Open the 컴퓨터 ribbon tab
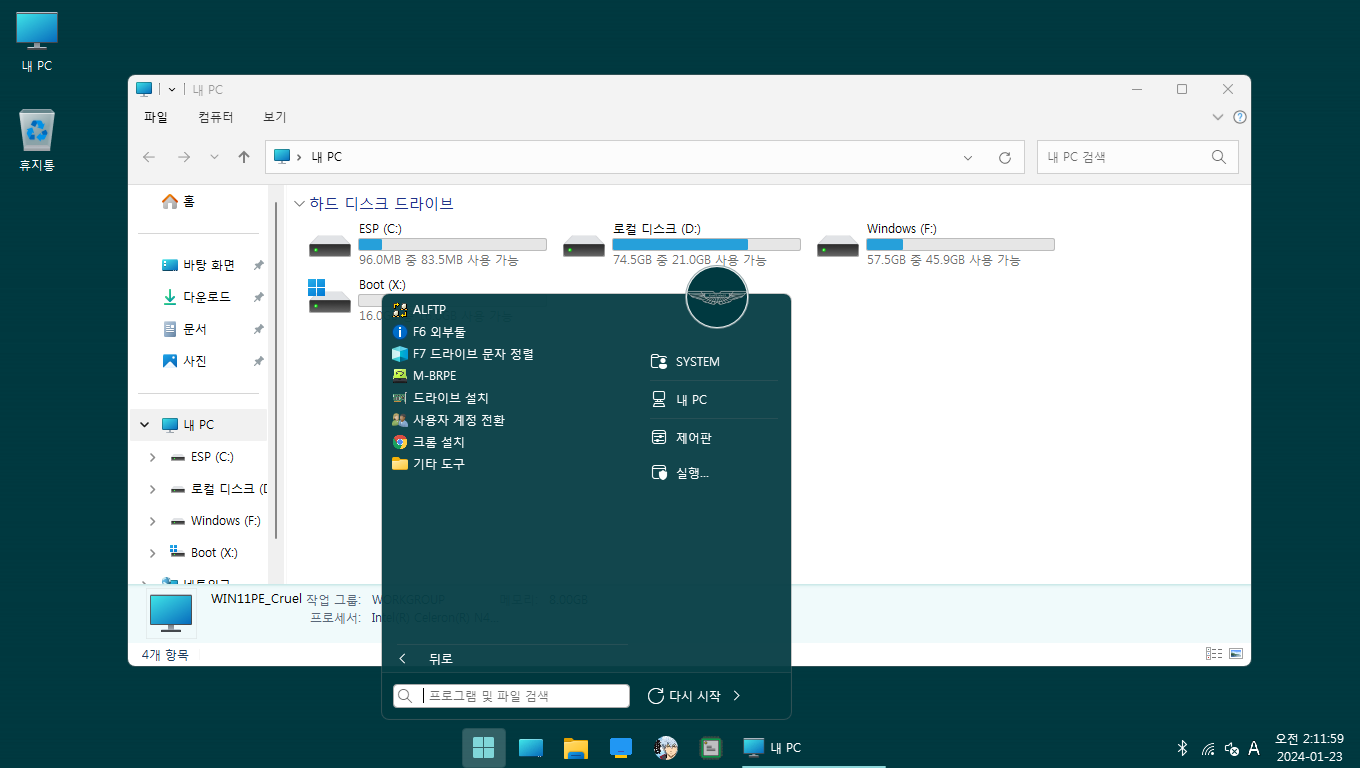Viewport: 1360px width, 768px height. [x=216, y=117]
